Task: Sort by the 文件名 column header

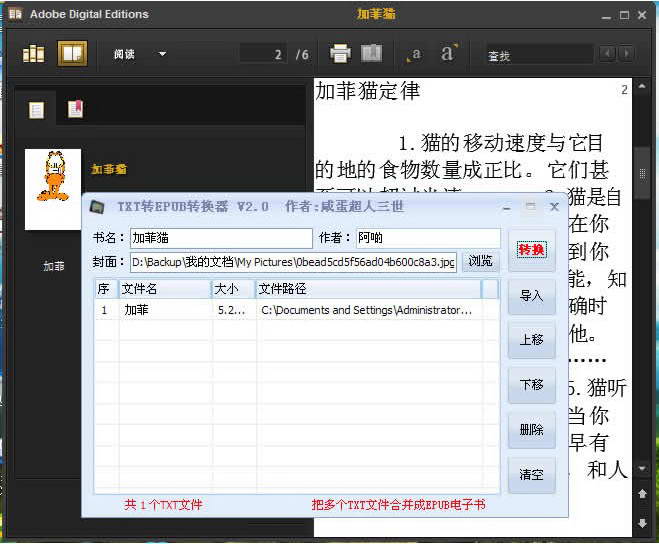Action: (165, 289)
